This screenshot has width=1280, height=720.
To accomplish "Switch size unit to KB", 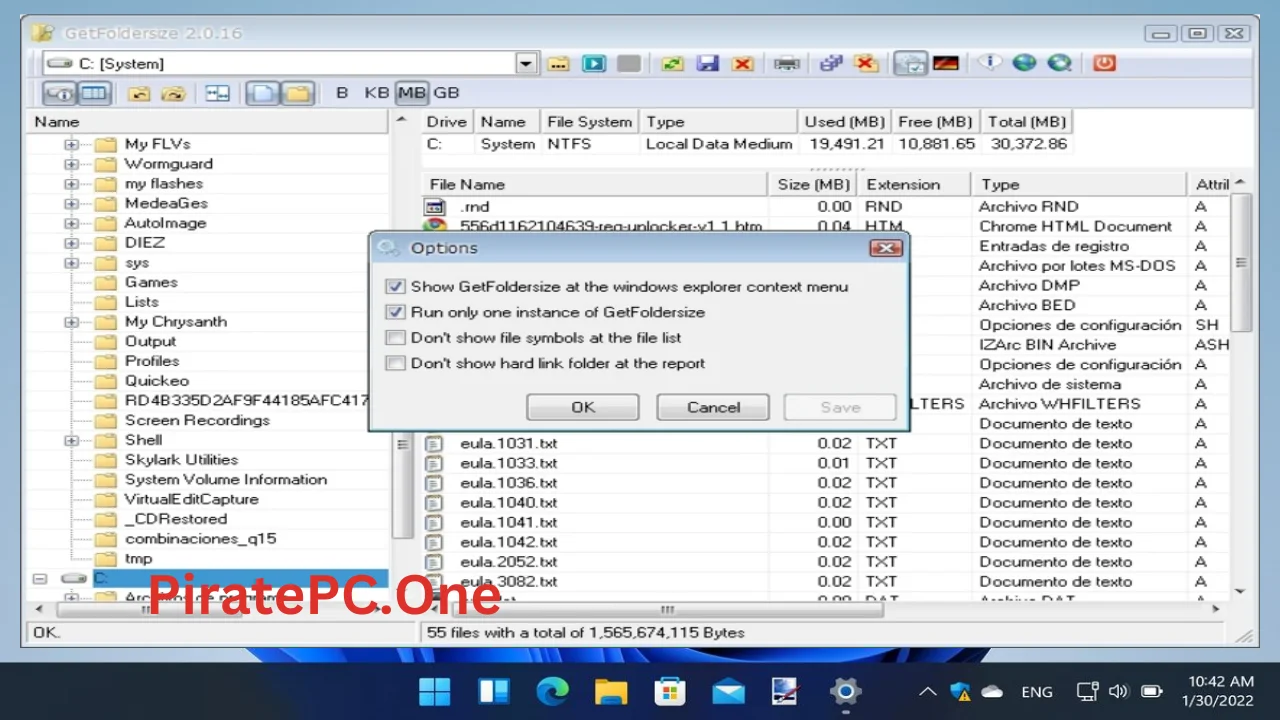I will pyautogui.click(x=376, y=93).
